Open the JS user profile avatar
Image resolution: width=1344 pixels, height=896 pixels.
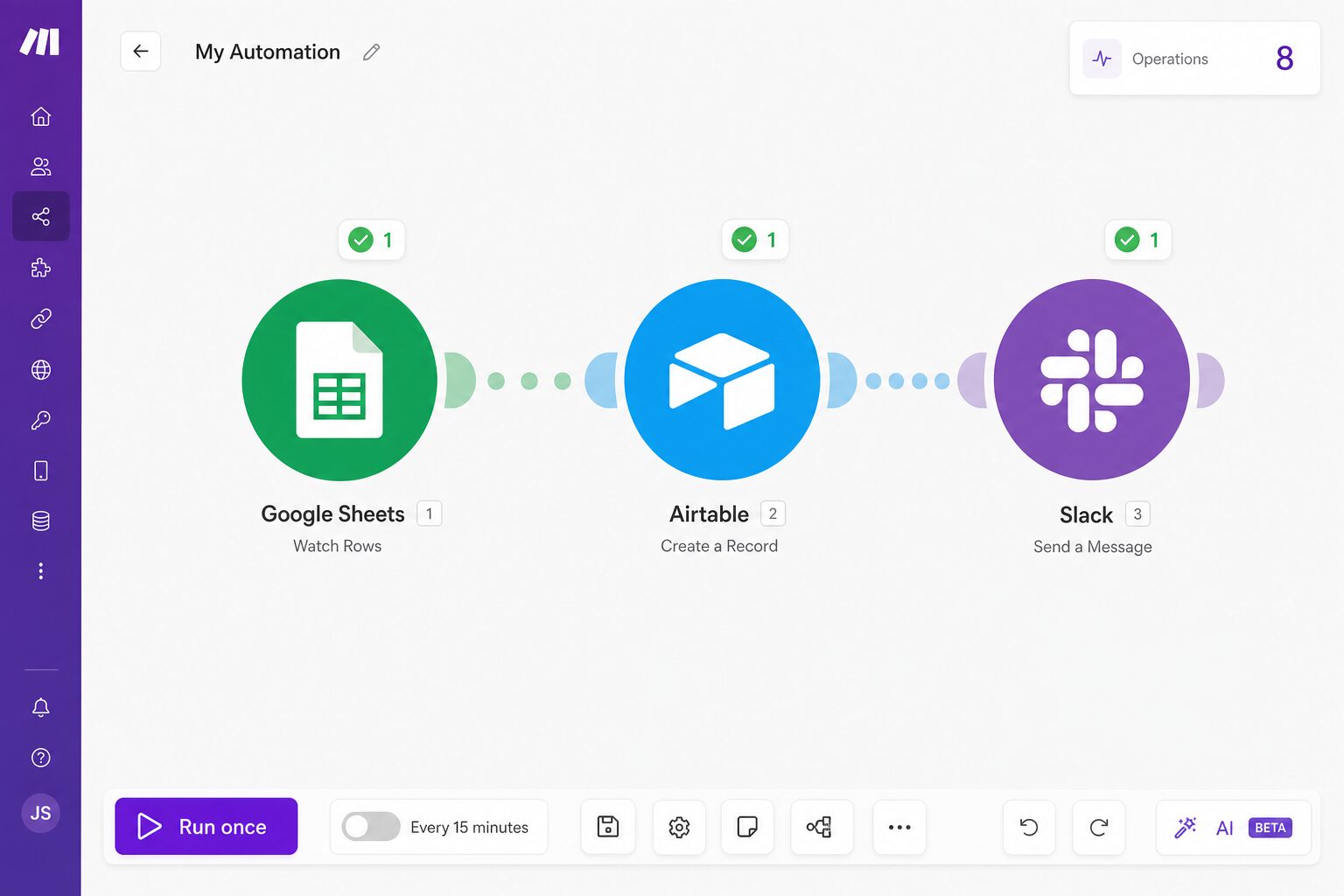(40, 813)
